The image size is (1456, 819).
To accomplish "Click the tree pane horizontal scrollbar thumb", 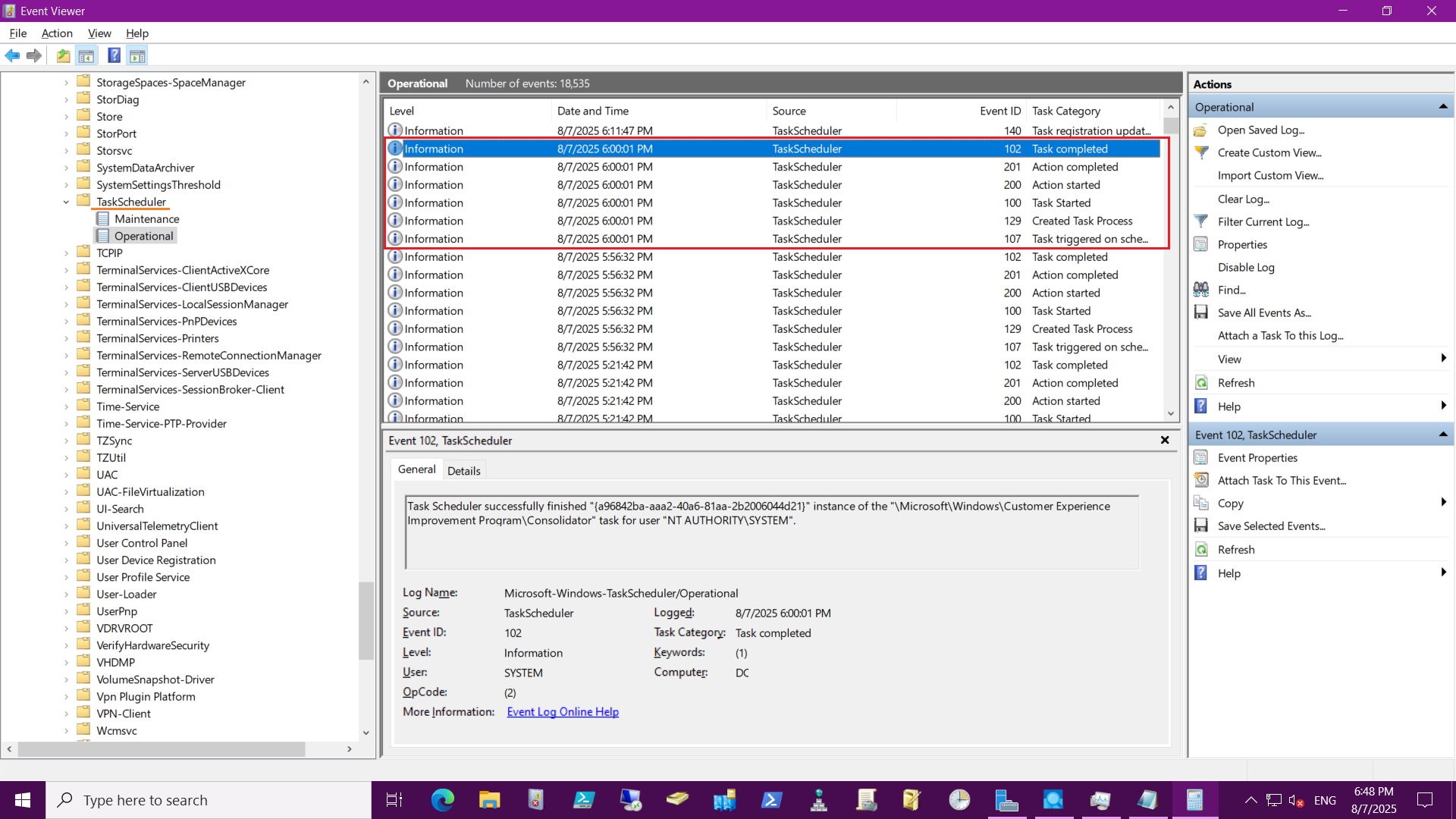I will (162, 749).
